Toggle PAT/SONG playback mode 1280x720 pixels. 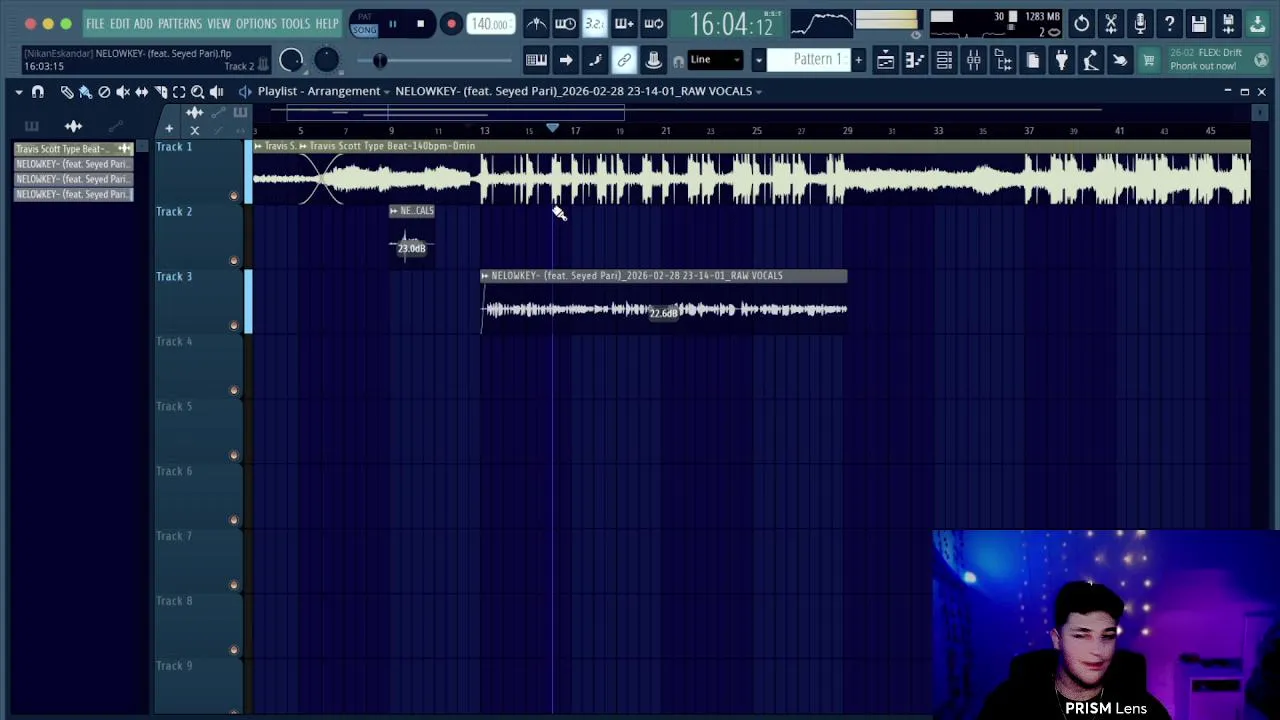point(364,24)
